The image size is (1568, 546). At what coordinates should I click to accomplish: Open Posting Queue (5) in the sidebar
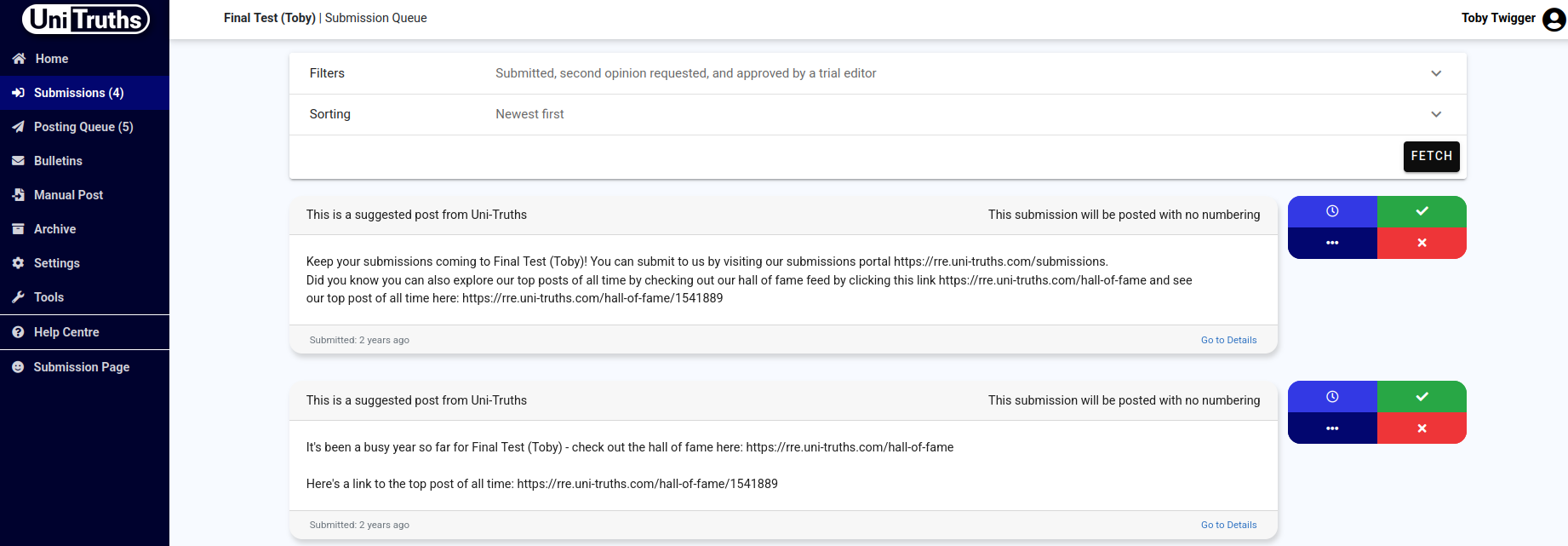point(84,127)
